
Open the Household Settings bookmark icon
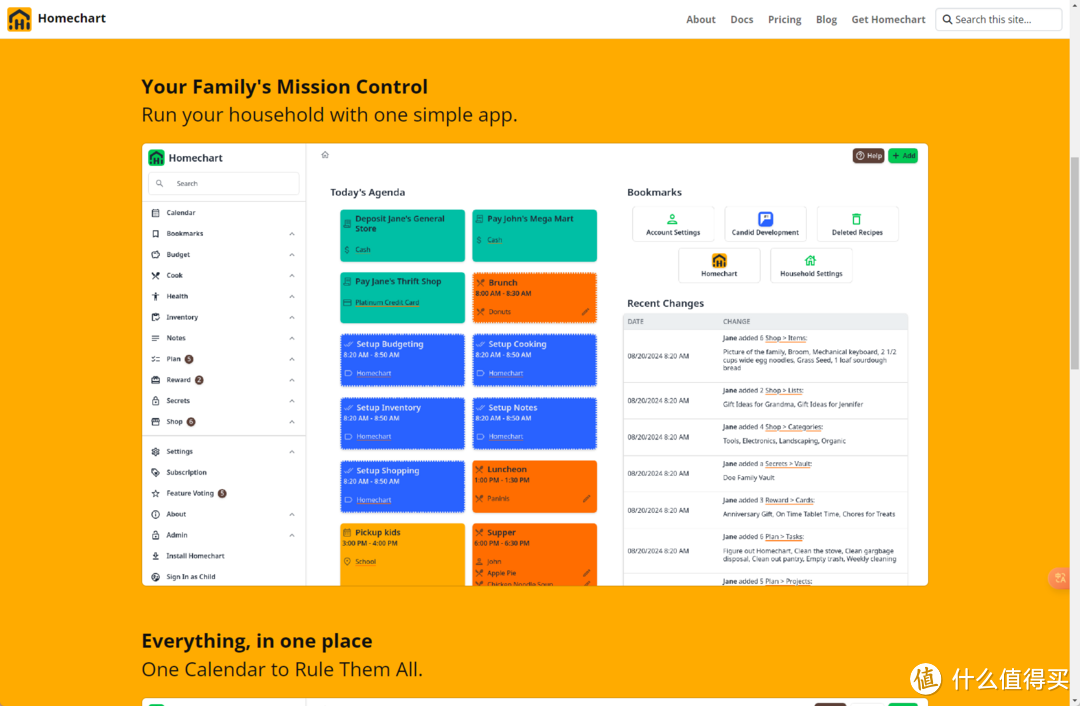coord(811,260)
